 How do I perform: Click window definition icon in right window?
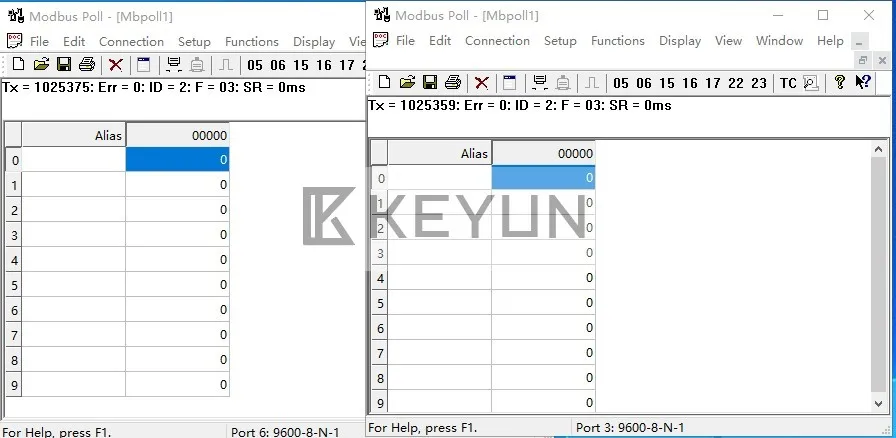509,83
